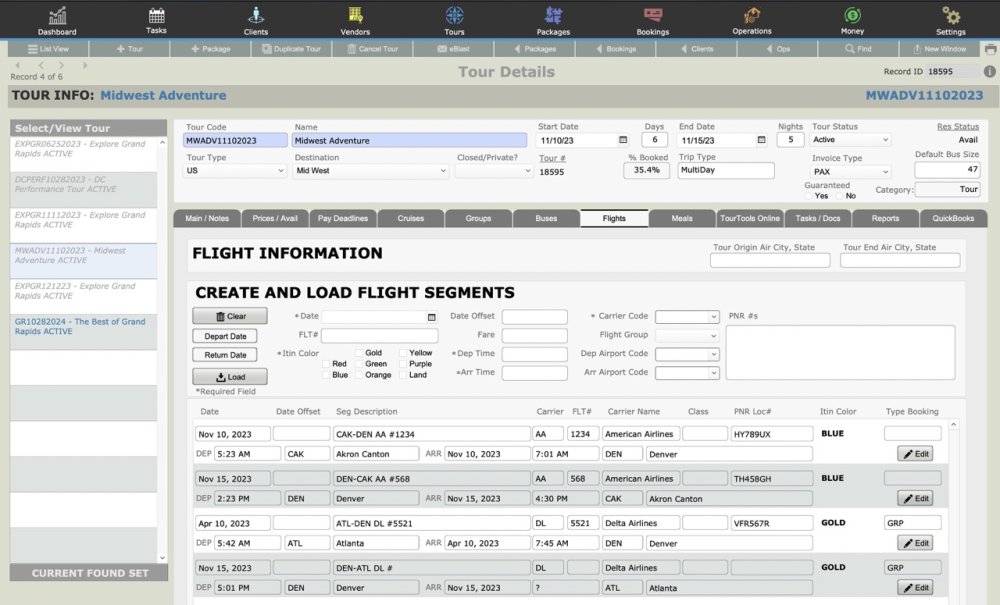The width and height of the screenshot is (1000, 605).
Task: Tick the Purple itinerary color checkbox
Action: pyautogui.click(x=402, y=364)
